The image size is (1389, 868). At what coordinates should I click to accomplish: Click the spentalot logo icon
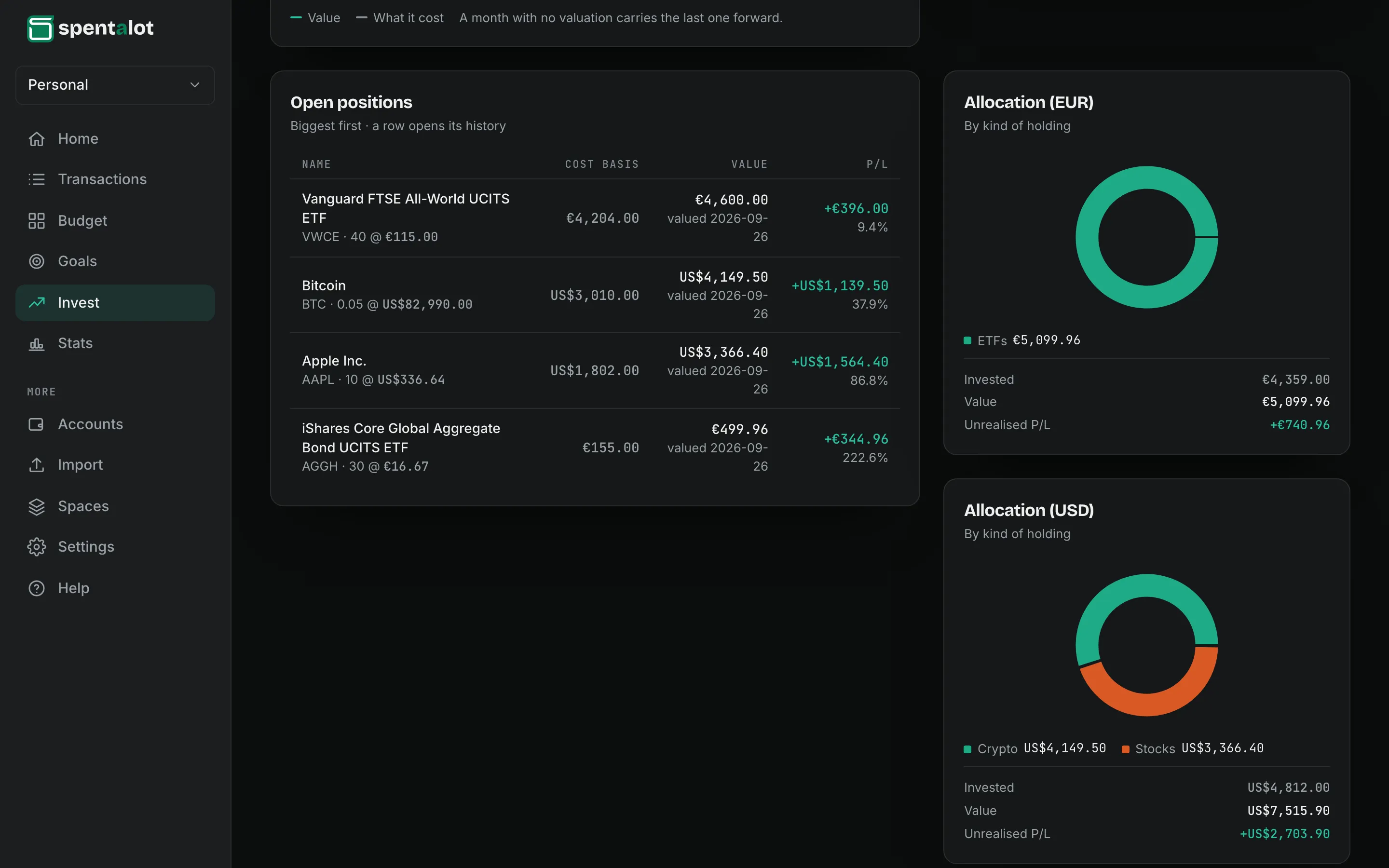point(40,28)
